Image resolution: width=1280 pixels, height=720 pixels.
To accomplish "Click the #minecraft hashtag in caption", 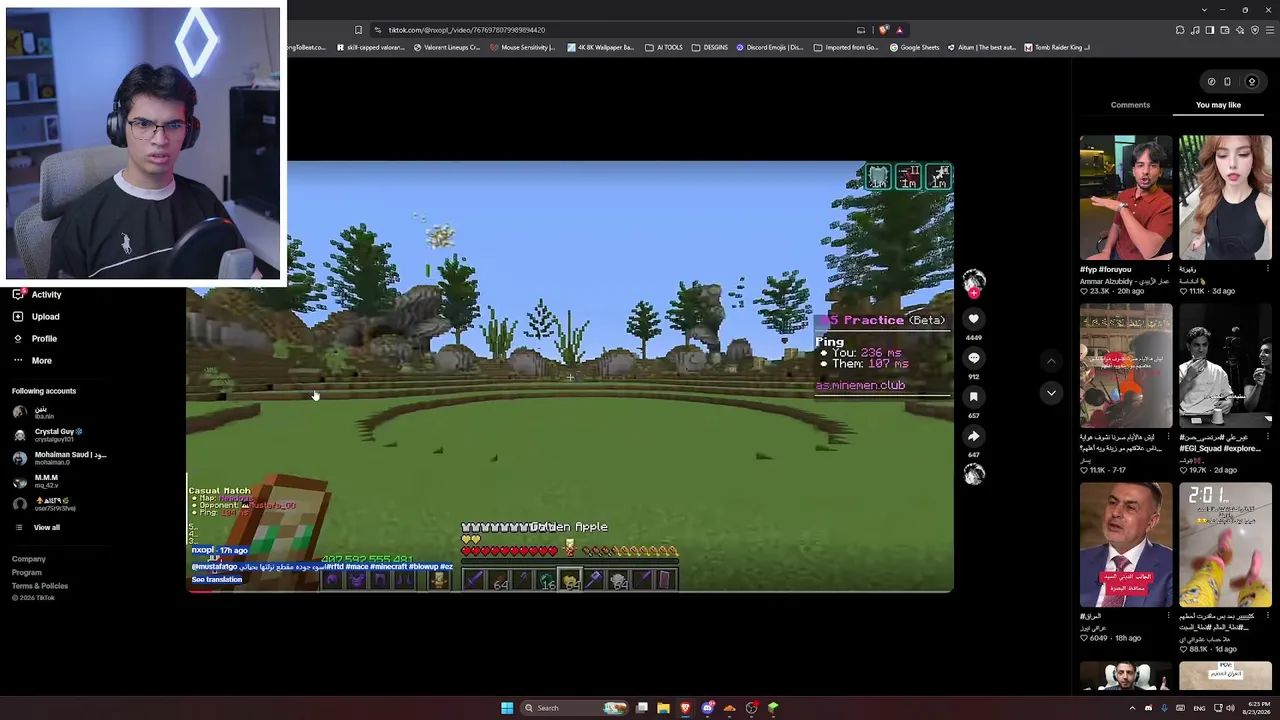I will click(x=388, y=567).
